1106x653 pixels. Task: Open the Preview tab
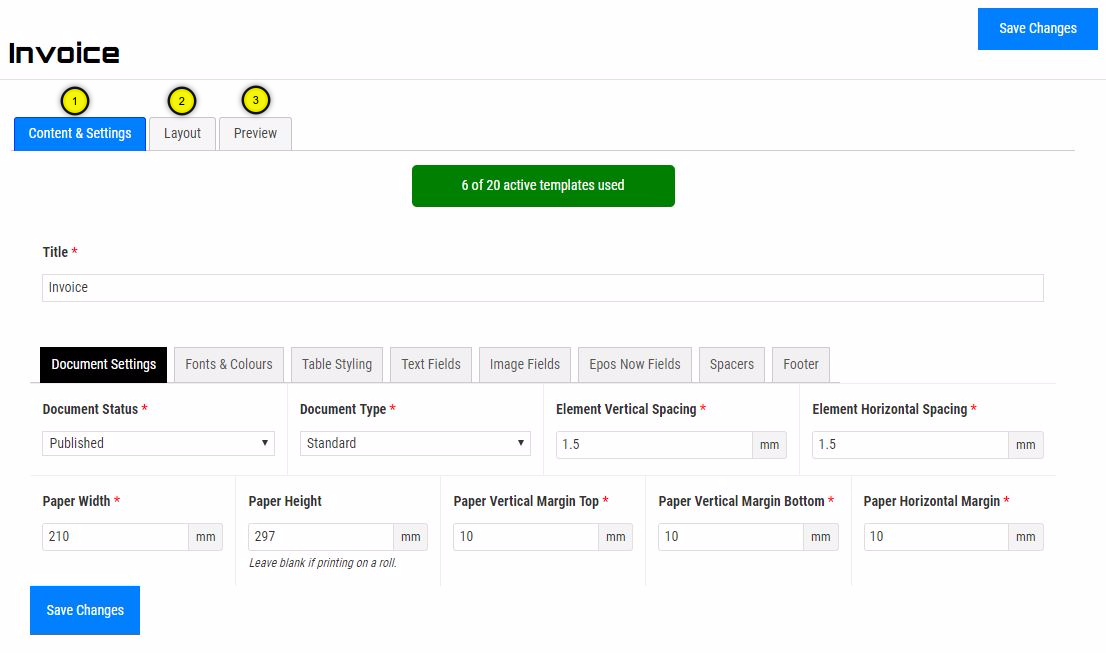(255, 134)
